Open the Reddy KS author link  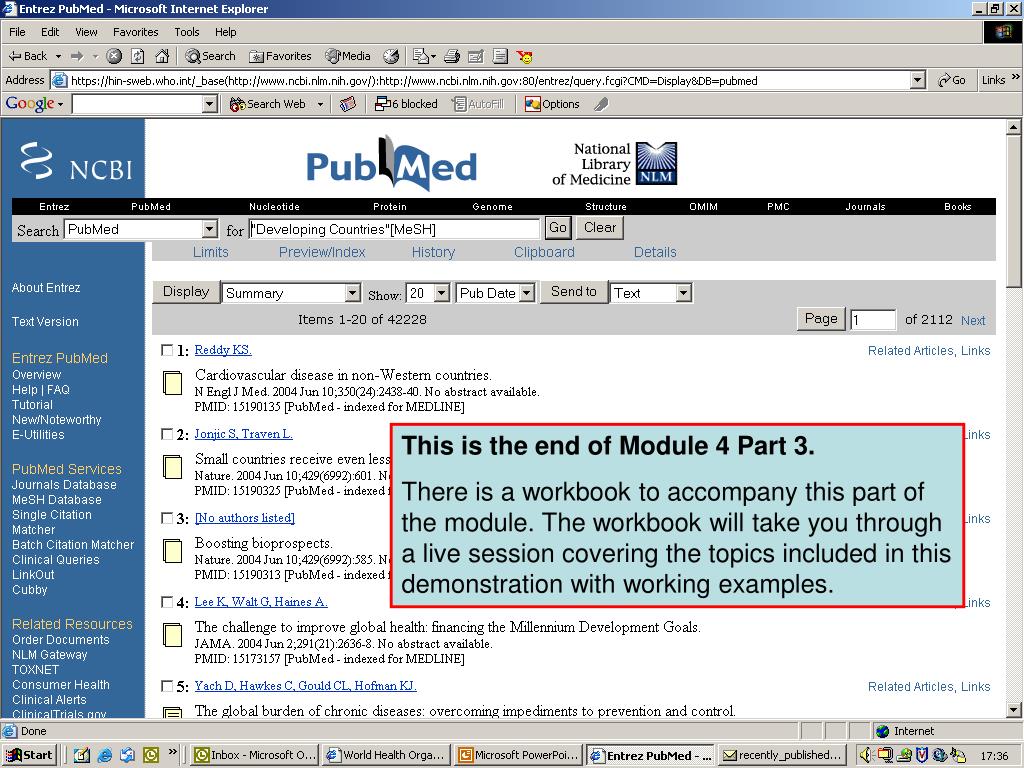coord(223,350)
